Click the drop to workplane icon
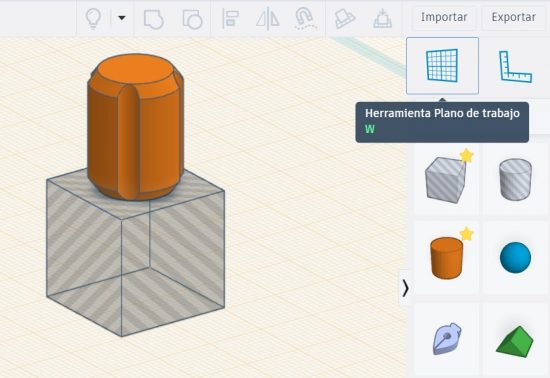Viewport: 550px width, 378px height. click(x=382, y=18)
